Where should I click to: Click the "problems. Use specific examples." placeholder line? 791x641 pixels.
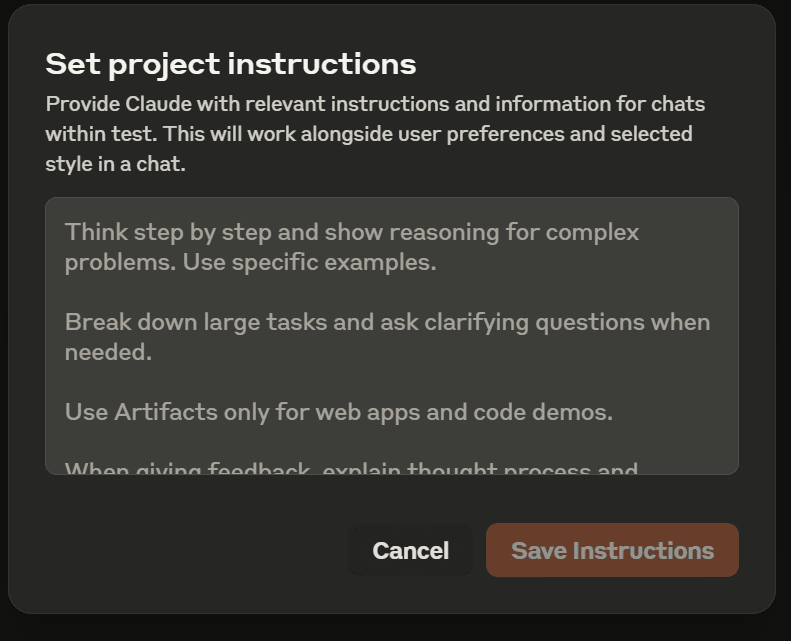(x=250, y=262)
